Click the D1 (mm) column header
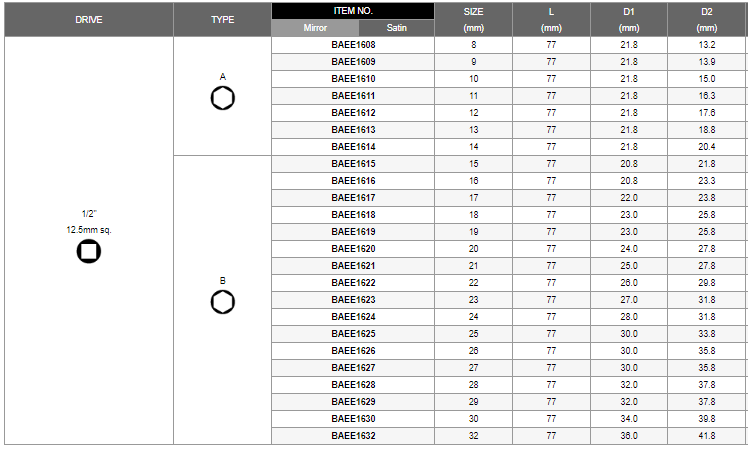Image resolution: width=748 pixels, height=449 pixels. point(629,20)
